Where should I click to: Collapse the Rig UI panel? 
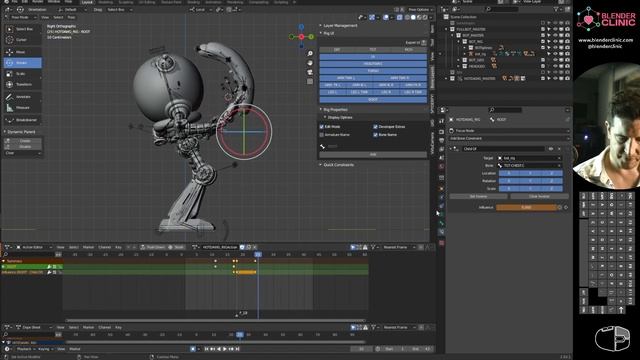coord(321,33)
